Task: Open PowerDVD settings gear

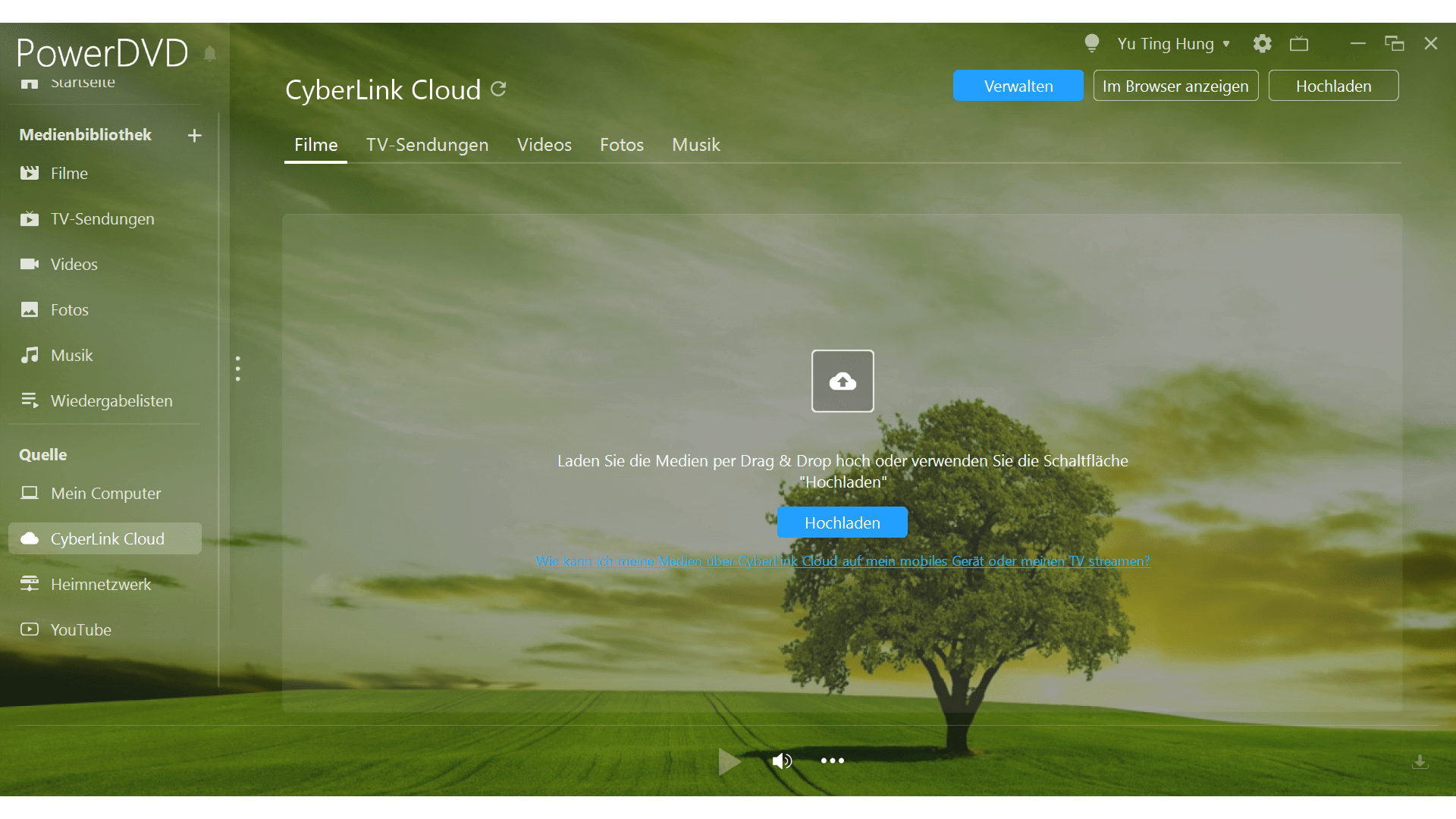Action: [x=1261, y=43]
